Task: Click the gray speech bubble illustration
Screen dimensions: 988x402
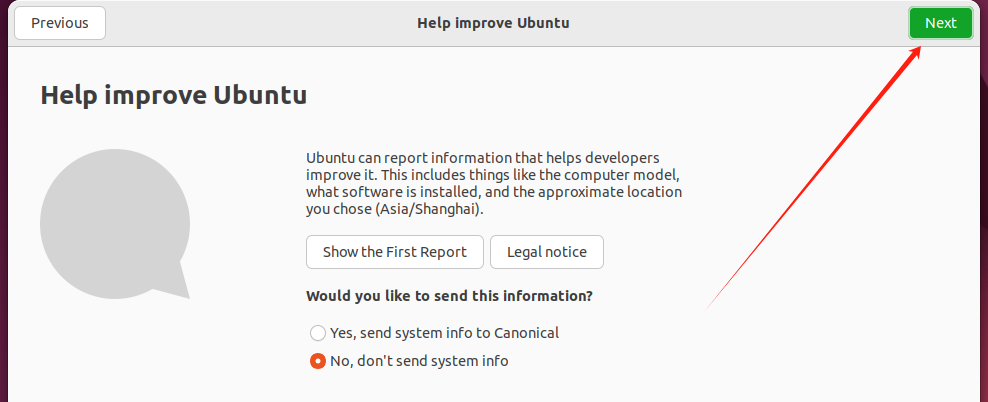Action: [x=115, y=224]
